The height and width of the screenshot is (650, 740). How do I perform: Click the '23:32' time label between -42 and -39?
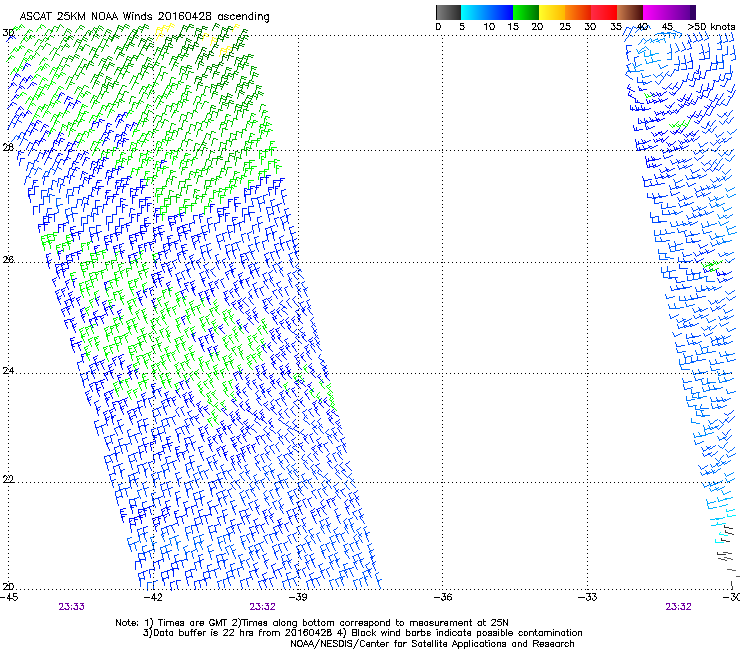point(262,607)
